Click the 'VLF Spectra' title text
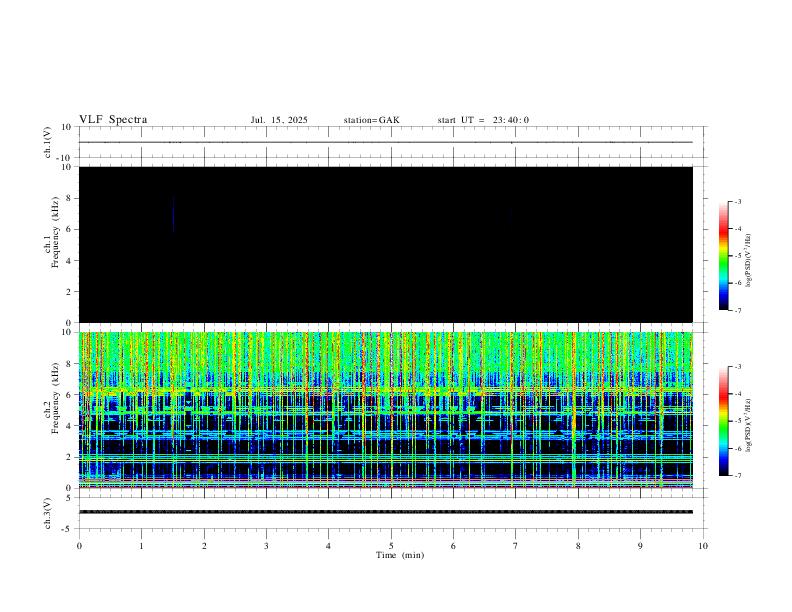 pos(113,120)
